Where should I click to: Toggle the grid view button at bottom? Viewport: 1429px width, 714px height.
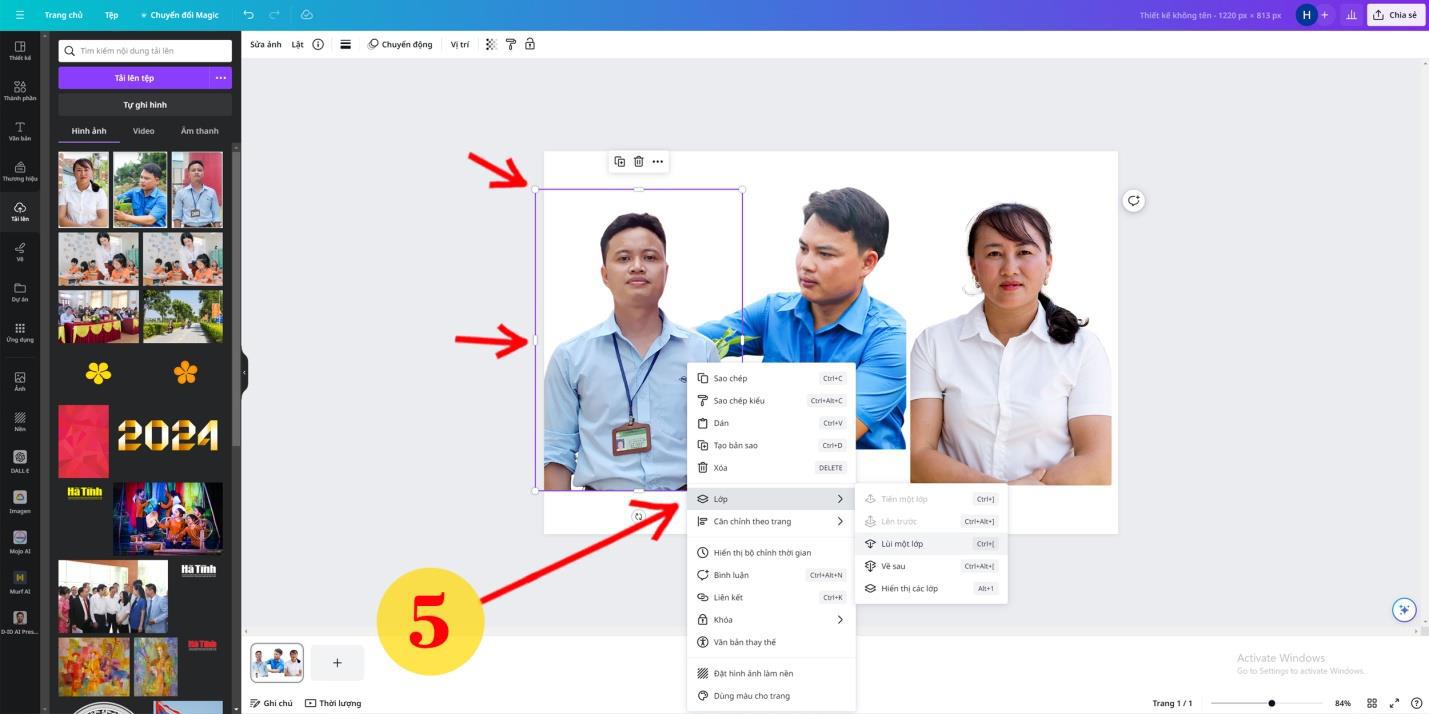point(1372,703)
